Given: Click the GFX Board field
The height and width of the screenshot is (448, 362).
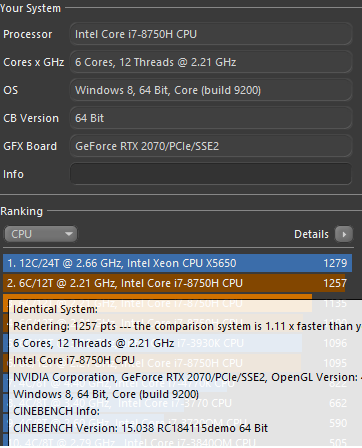Looking at the screenshot, I should tap(211, 146).
